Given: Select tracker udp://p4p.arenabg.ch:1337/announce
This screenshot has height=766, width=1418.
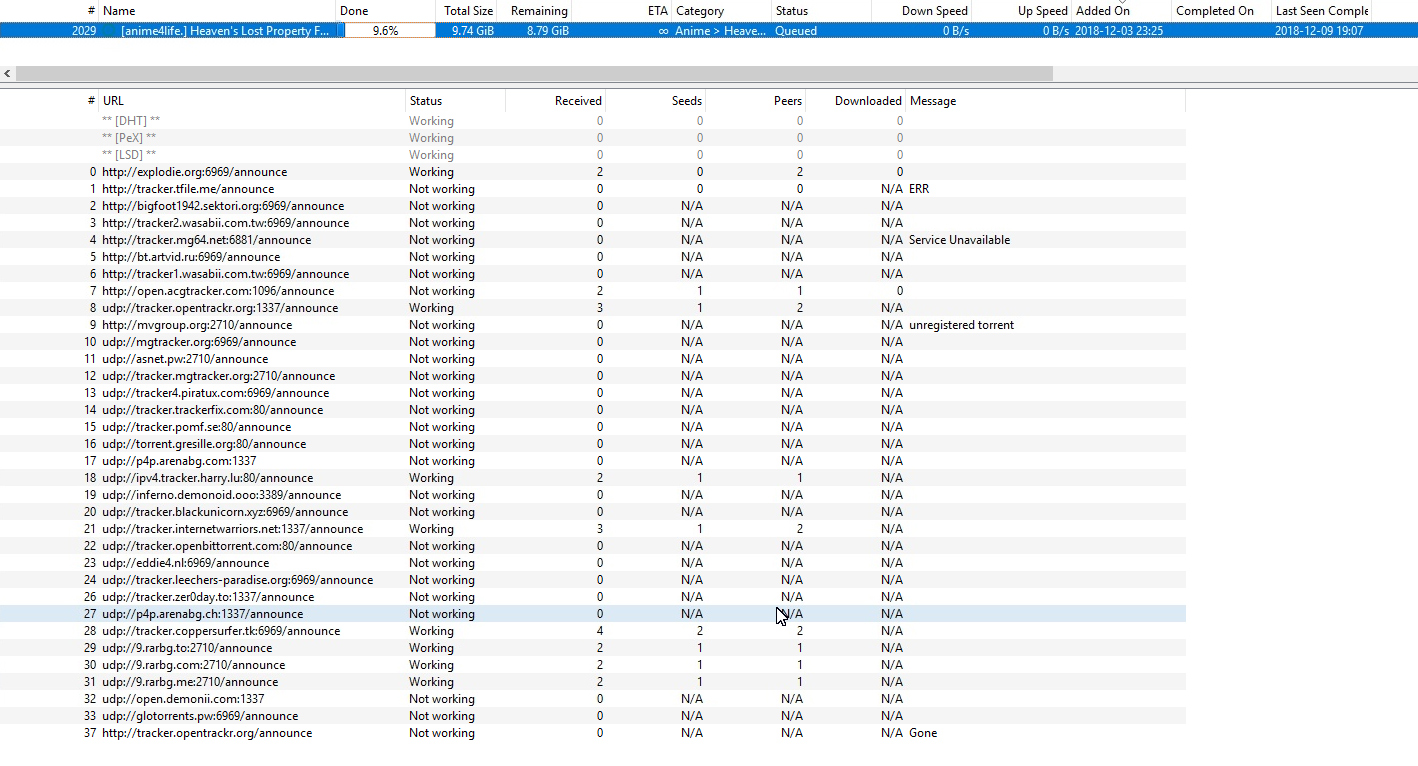Looking at the screenshot, I should [593, 614].
